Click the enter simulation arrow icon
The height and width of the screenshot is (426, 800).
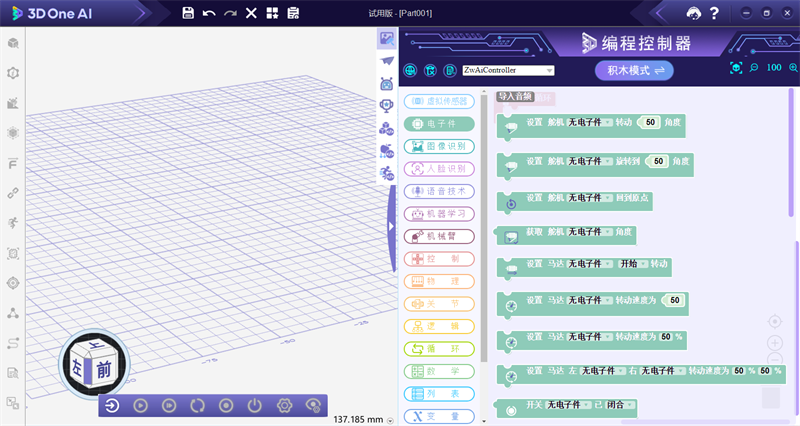pos(112,406)
